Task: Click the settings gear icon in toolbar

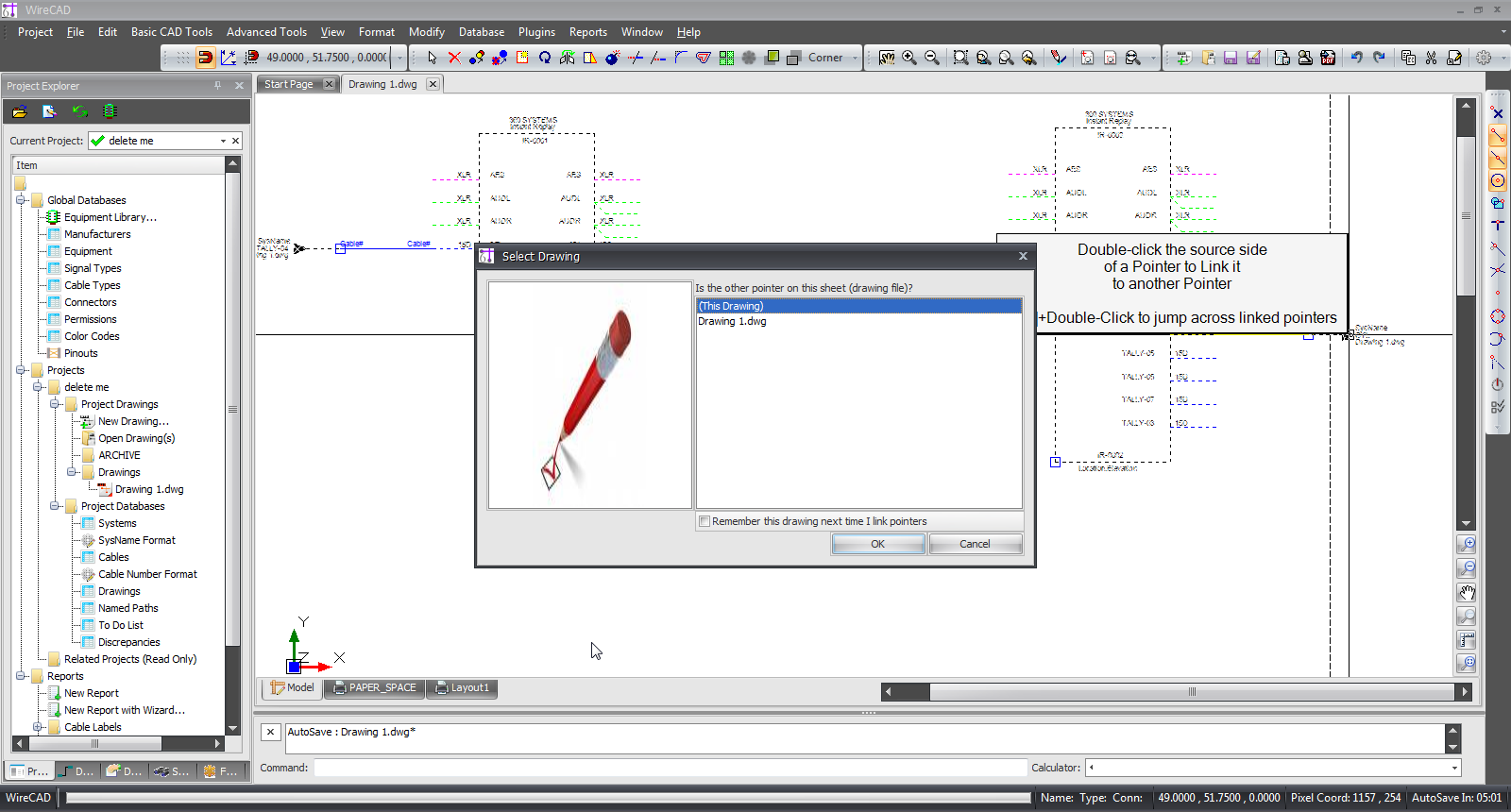Action: pyautogui.click(x=1484, y=58)
